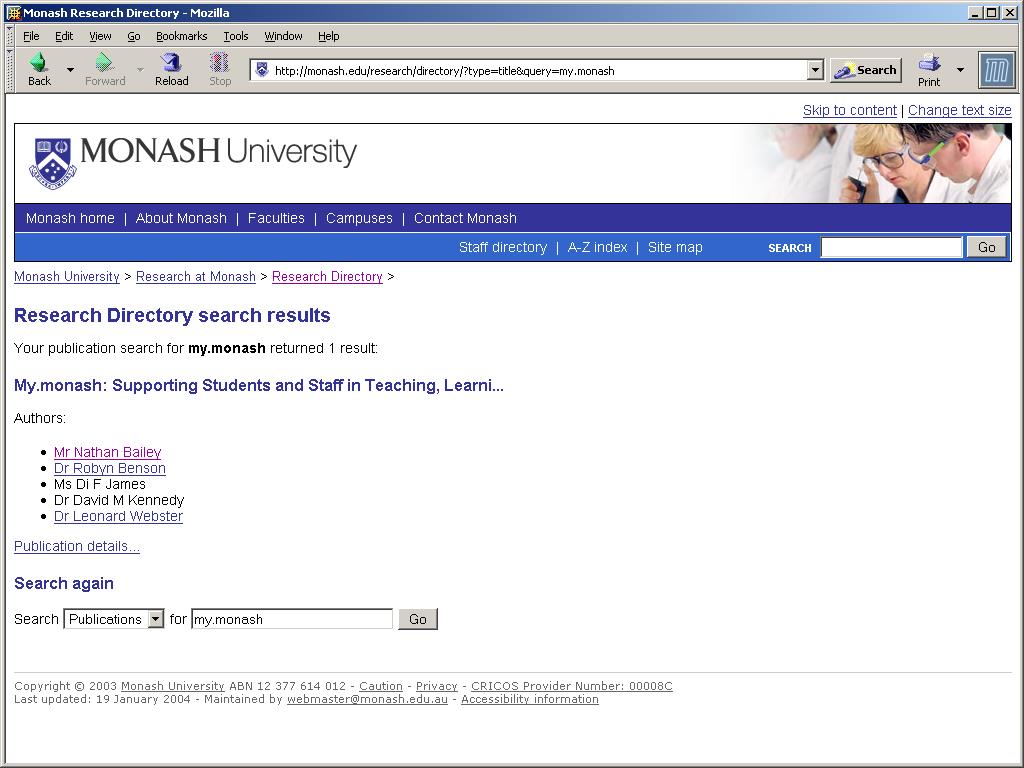Viewport: 1024px width, 768px height.
Task: Open the Edit menu
Action: [64, 36]
